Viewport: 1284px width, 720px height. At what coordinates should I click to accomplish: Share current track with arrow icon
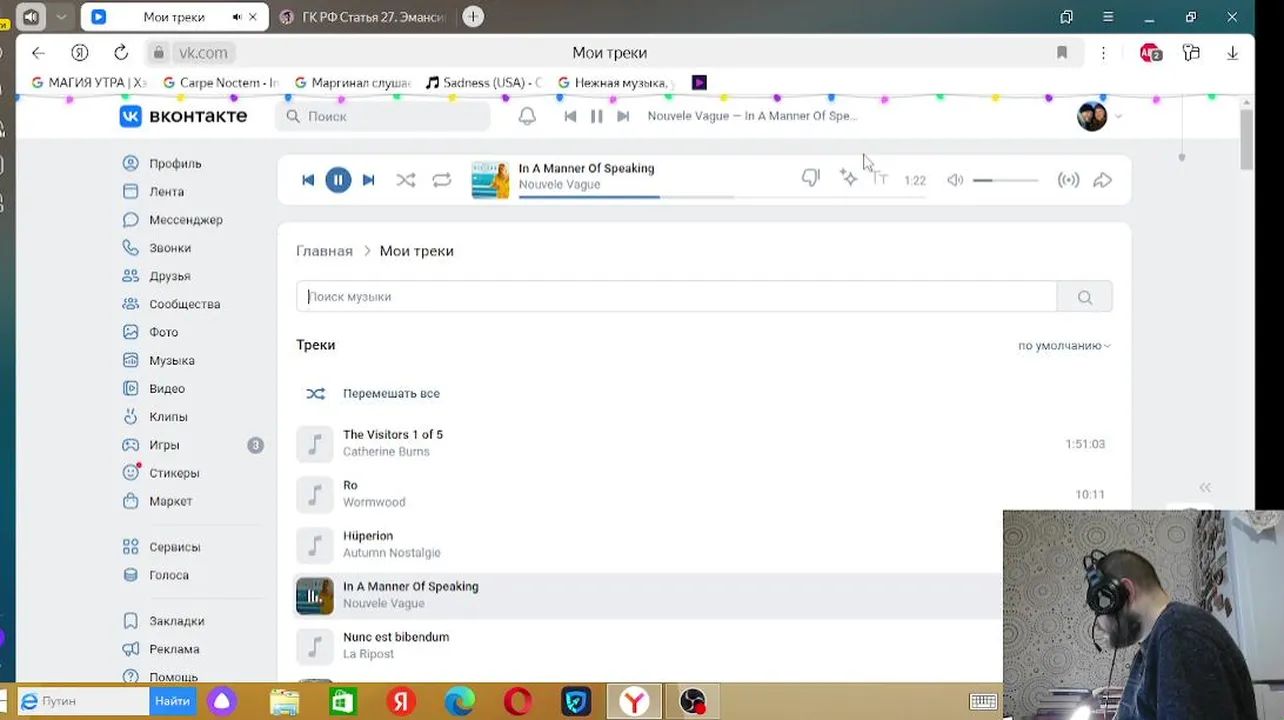coord(1102,180)
